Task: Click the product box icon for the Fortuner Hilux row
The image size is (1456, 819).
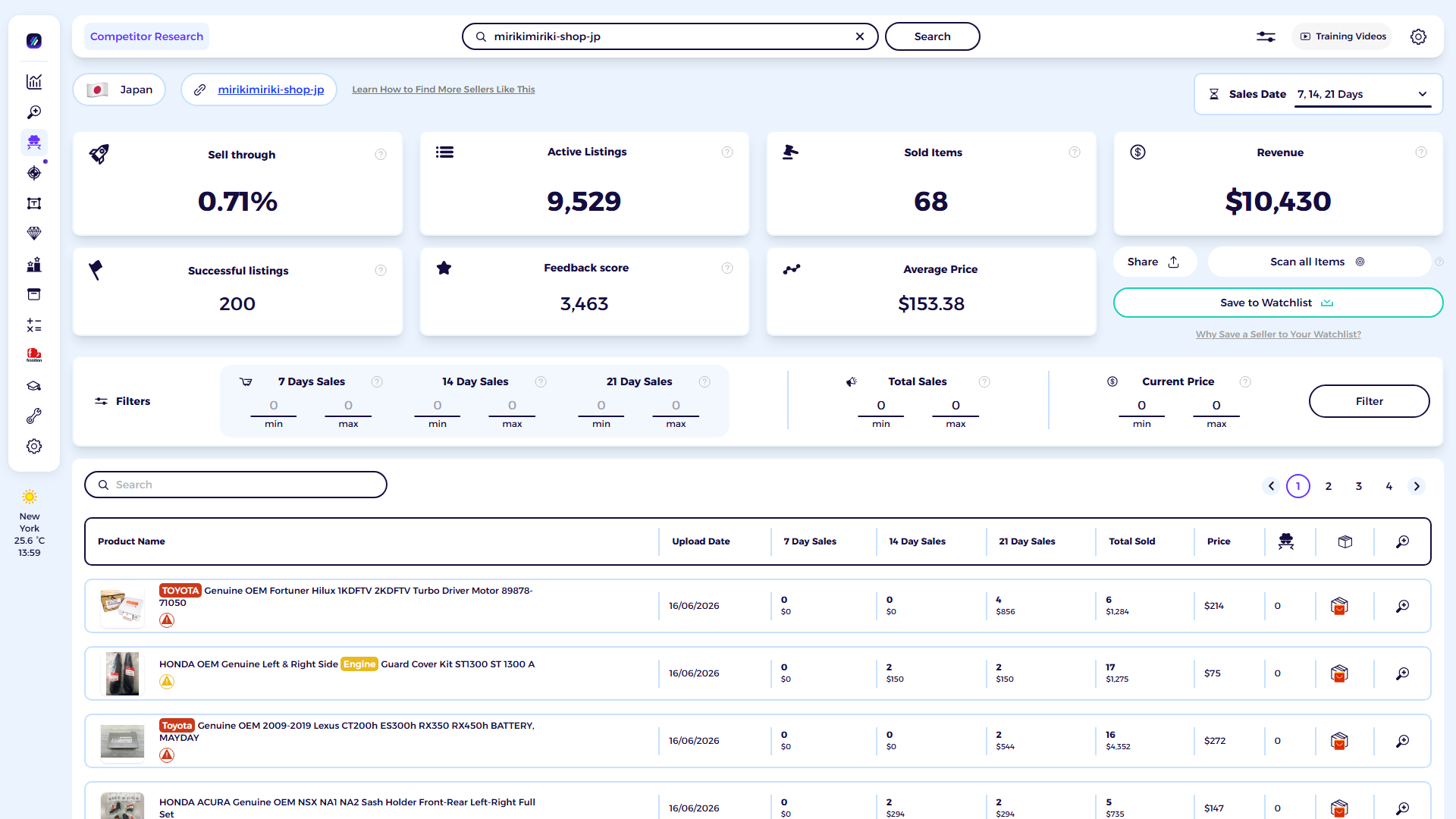Action: click(1339, 606)
